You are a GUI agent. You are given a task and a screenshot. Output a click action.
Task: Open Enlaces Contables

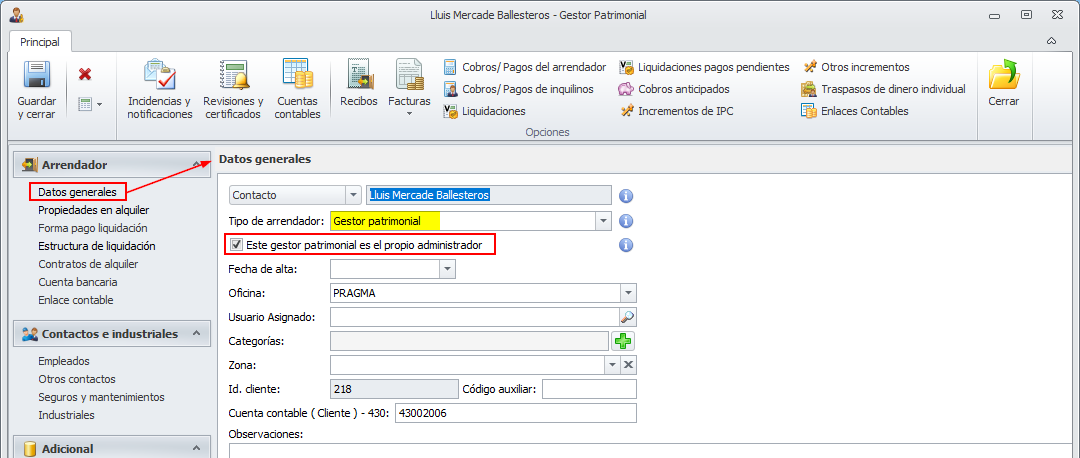[x=855, y=111]
